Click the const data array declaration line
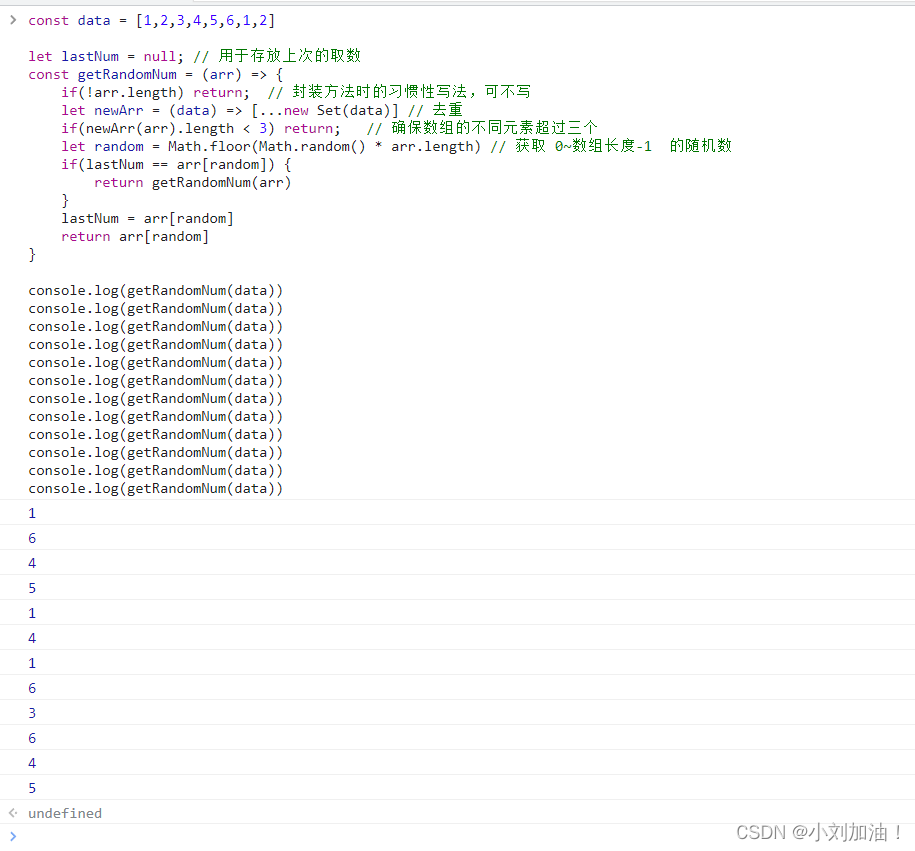The height and width of the screenshot is (851, 915). click(x=151, y=20)
